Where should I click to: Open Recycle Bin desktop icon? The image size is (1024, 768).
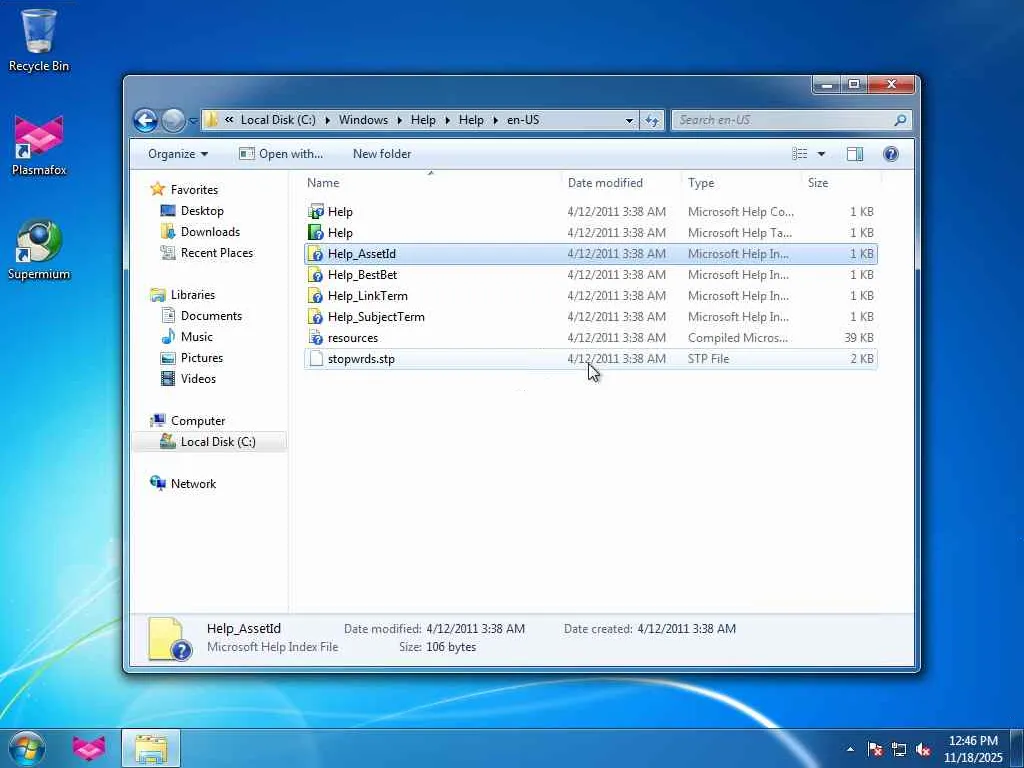tap(39, 40)
